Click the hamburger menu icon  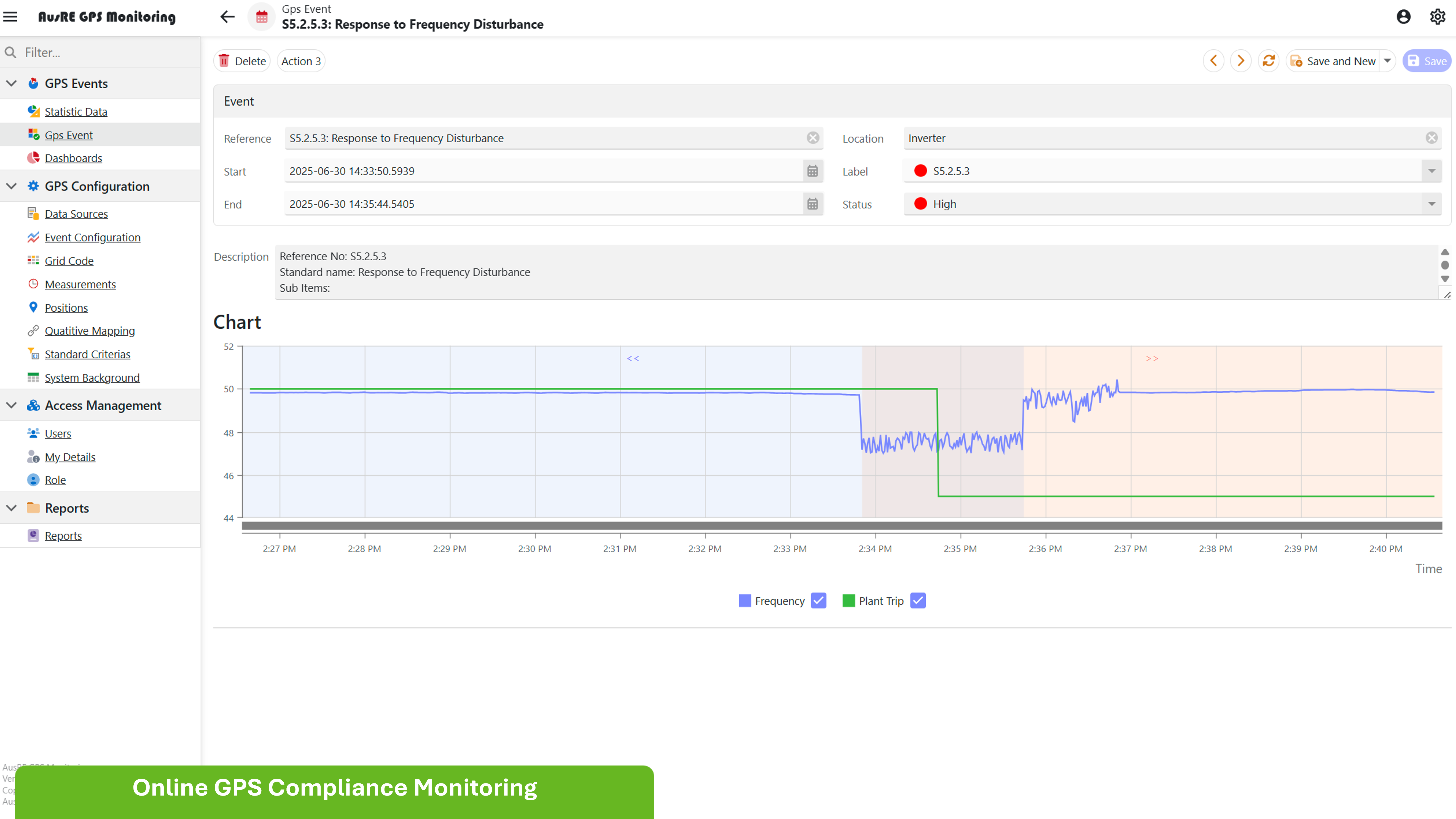pos(11,16)
